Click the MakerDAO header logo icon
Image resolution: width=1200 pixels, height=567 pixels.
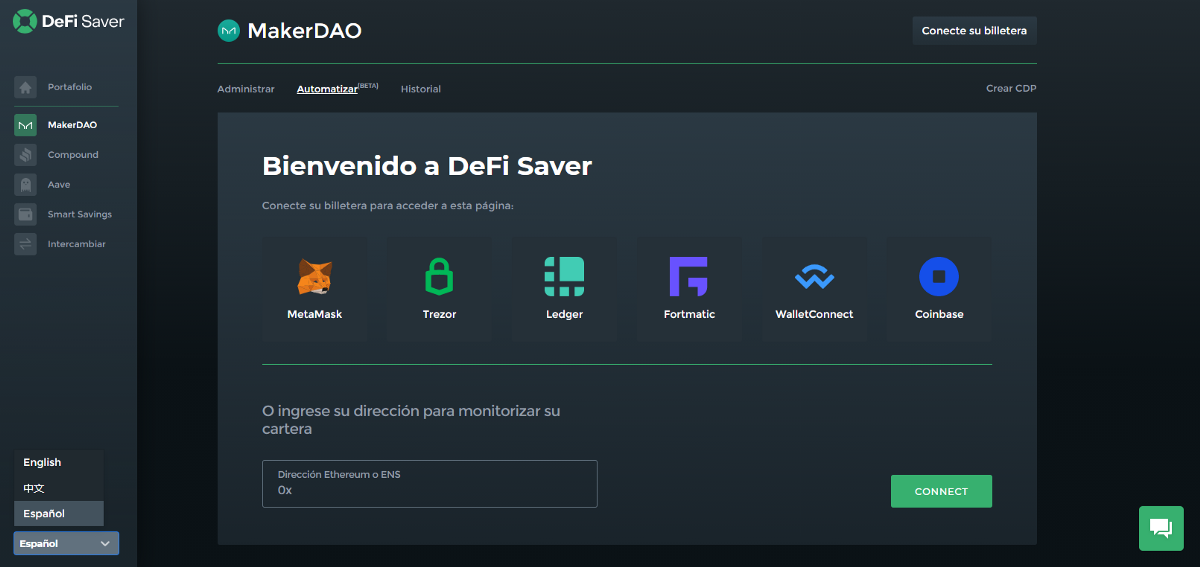(228, 31)
